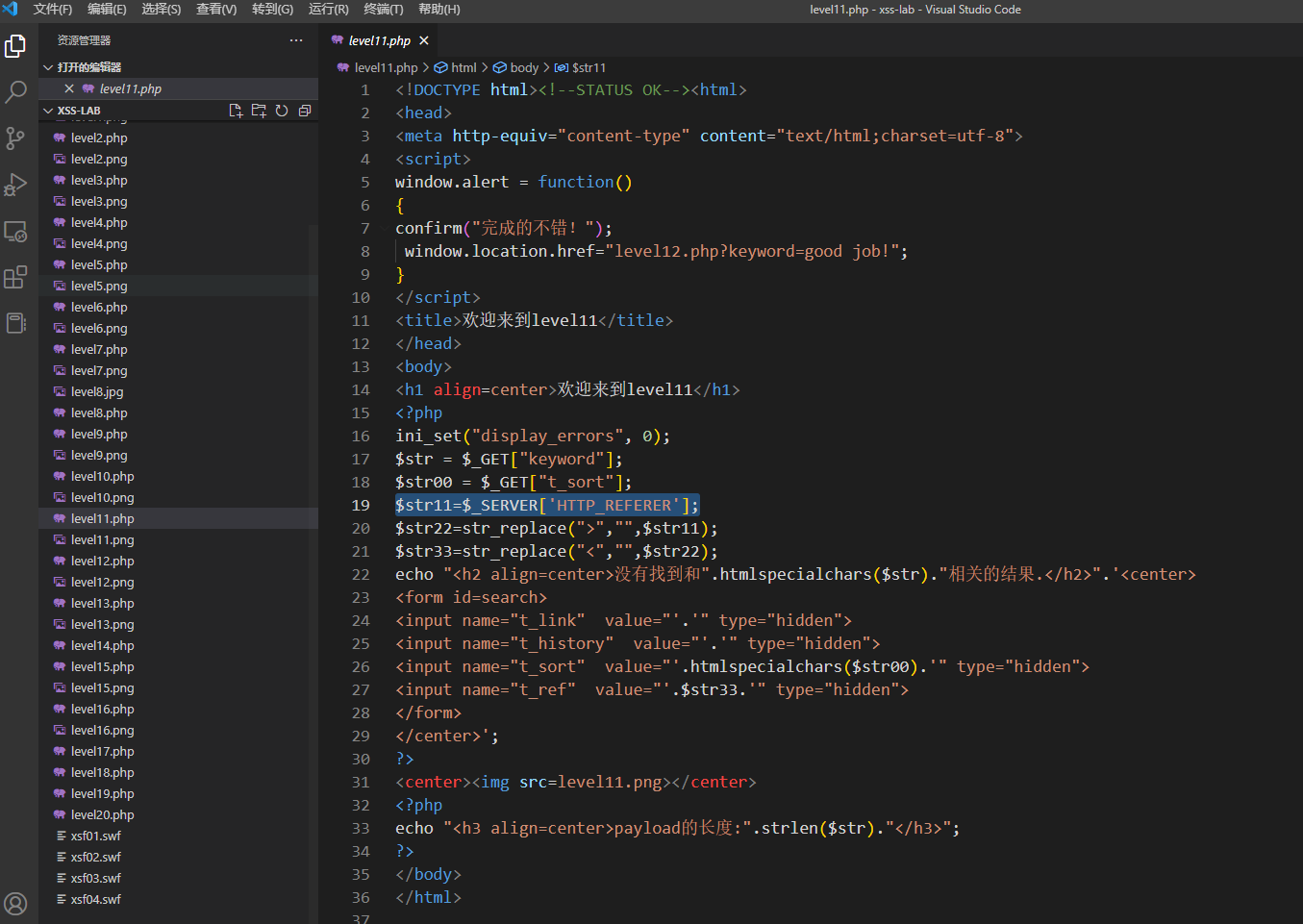Screen dimensions: 1303x924
Task: Click the New File icon in XSS-LAB
Action: click(236, 111)
